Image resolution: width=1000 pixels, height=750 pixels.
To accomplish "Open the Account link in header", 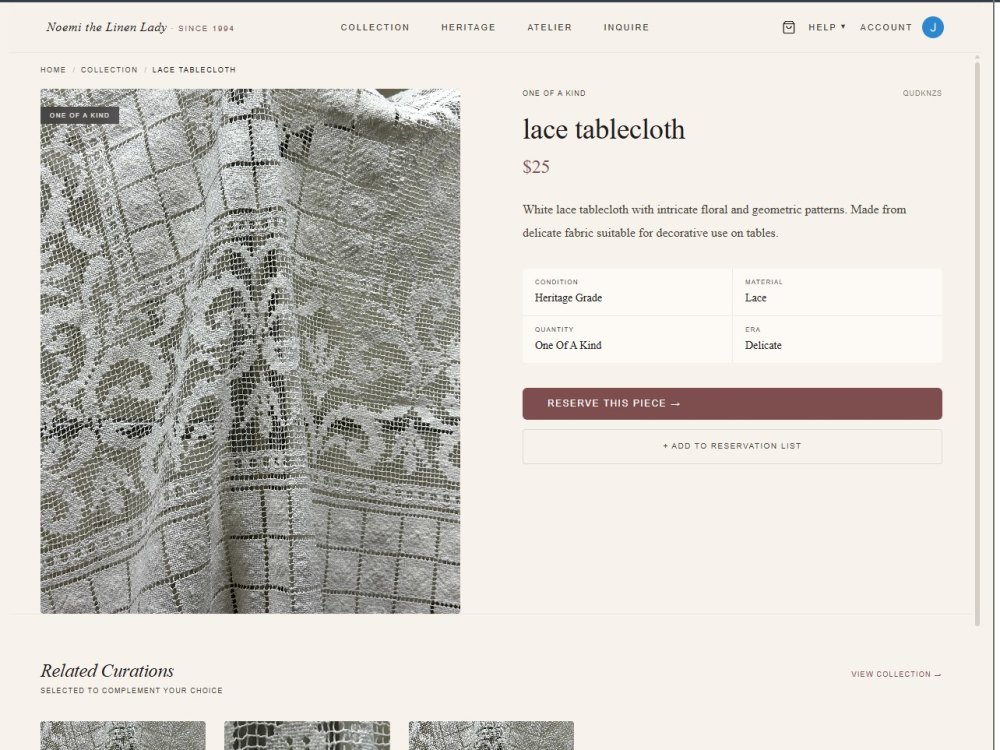I will point(885,27).
